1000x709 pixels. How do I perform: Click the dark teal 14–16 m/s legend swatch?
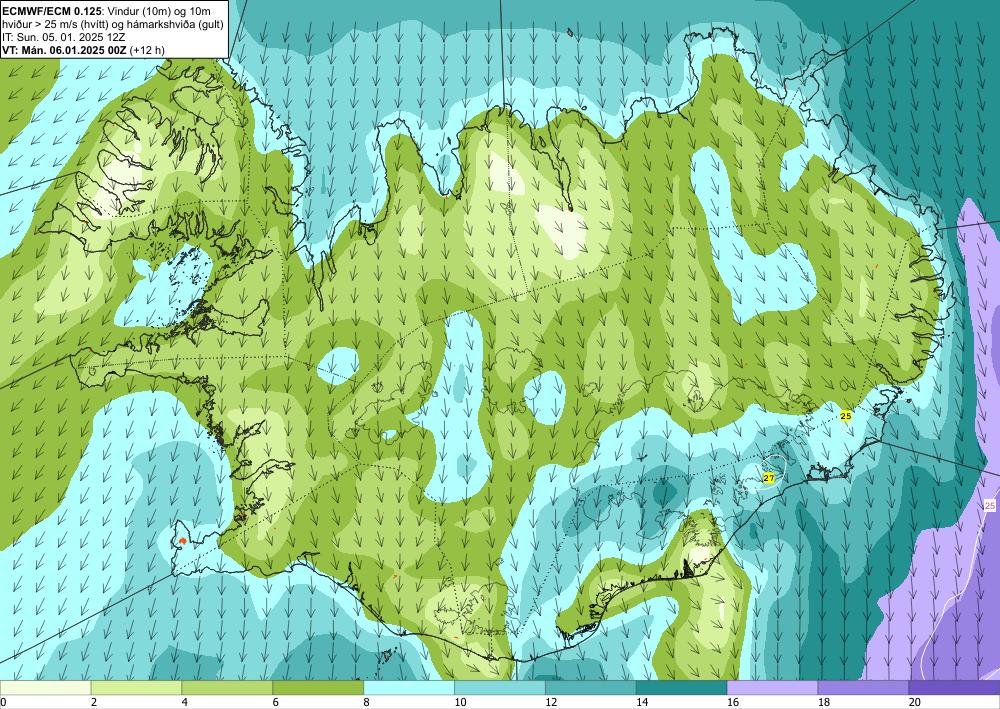point(682,687)
